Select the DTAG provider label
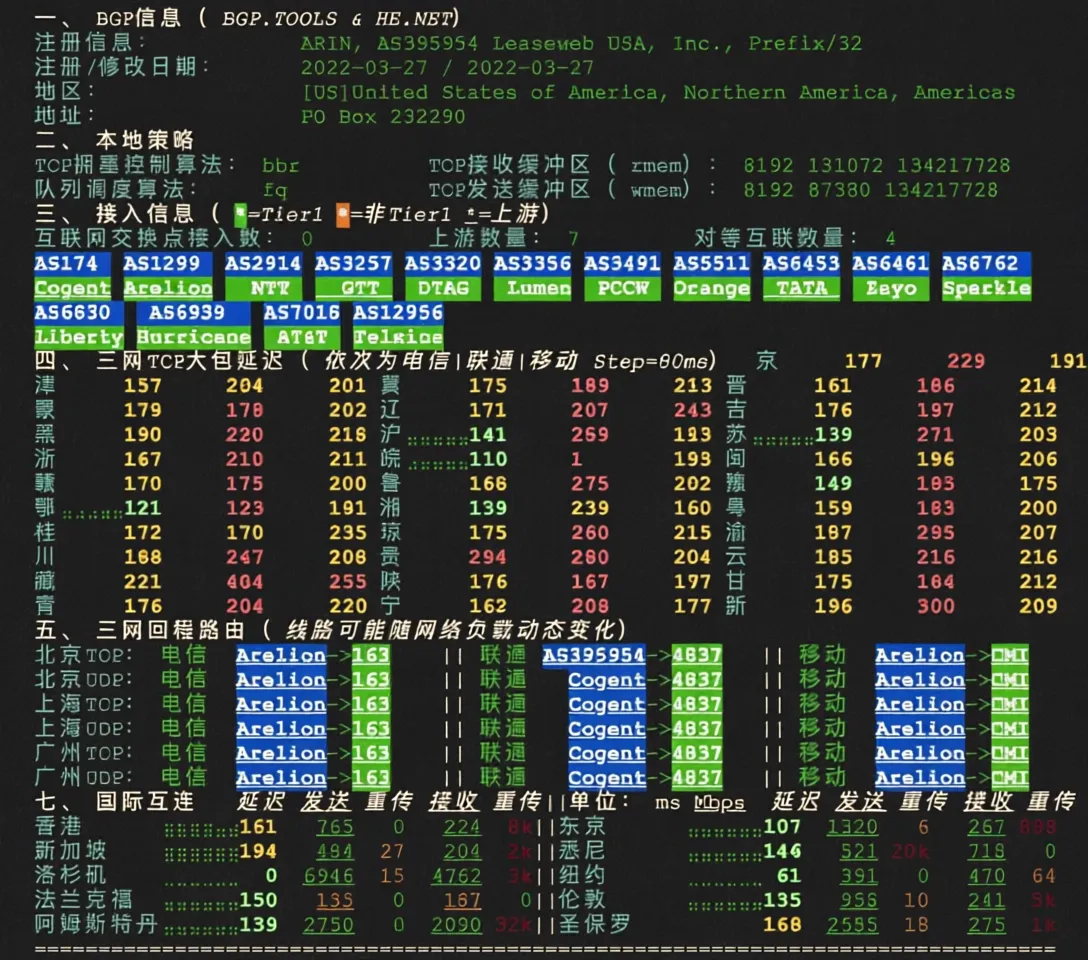The image size is (1088, 960). [443, 288]
